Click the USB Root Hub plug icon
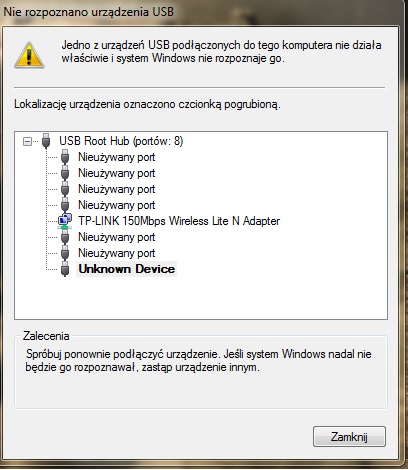The image size is (408, 470). (46, 141)
